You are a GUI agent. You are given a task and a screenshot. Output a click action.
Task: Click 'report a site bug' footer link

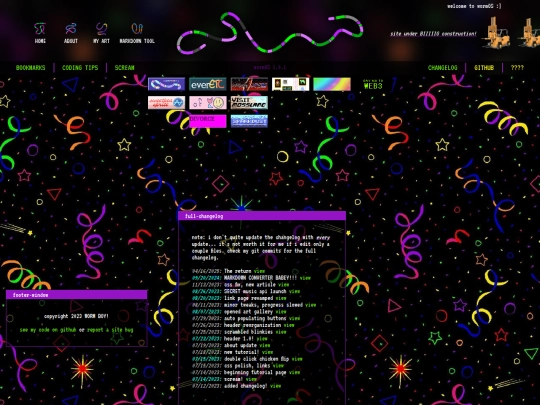110,330
